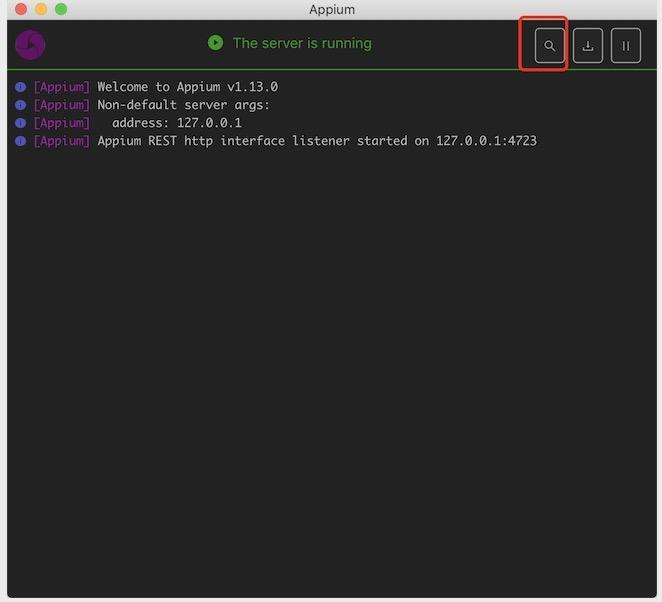Stop the server with the pause button
This screenshot has width=662, height=602.
click(626, 46)
